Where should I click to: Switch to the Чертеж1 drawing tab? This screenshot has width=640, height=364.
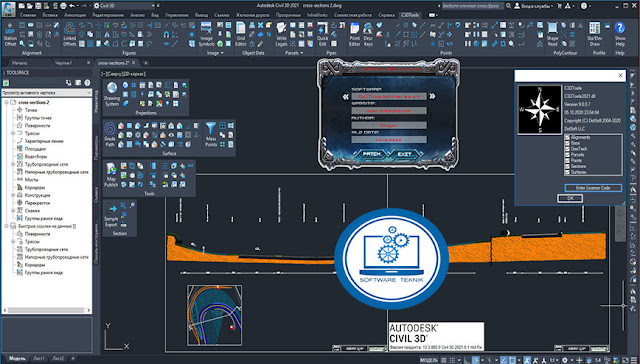tap(63, 63)
